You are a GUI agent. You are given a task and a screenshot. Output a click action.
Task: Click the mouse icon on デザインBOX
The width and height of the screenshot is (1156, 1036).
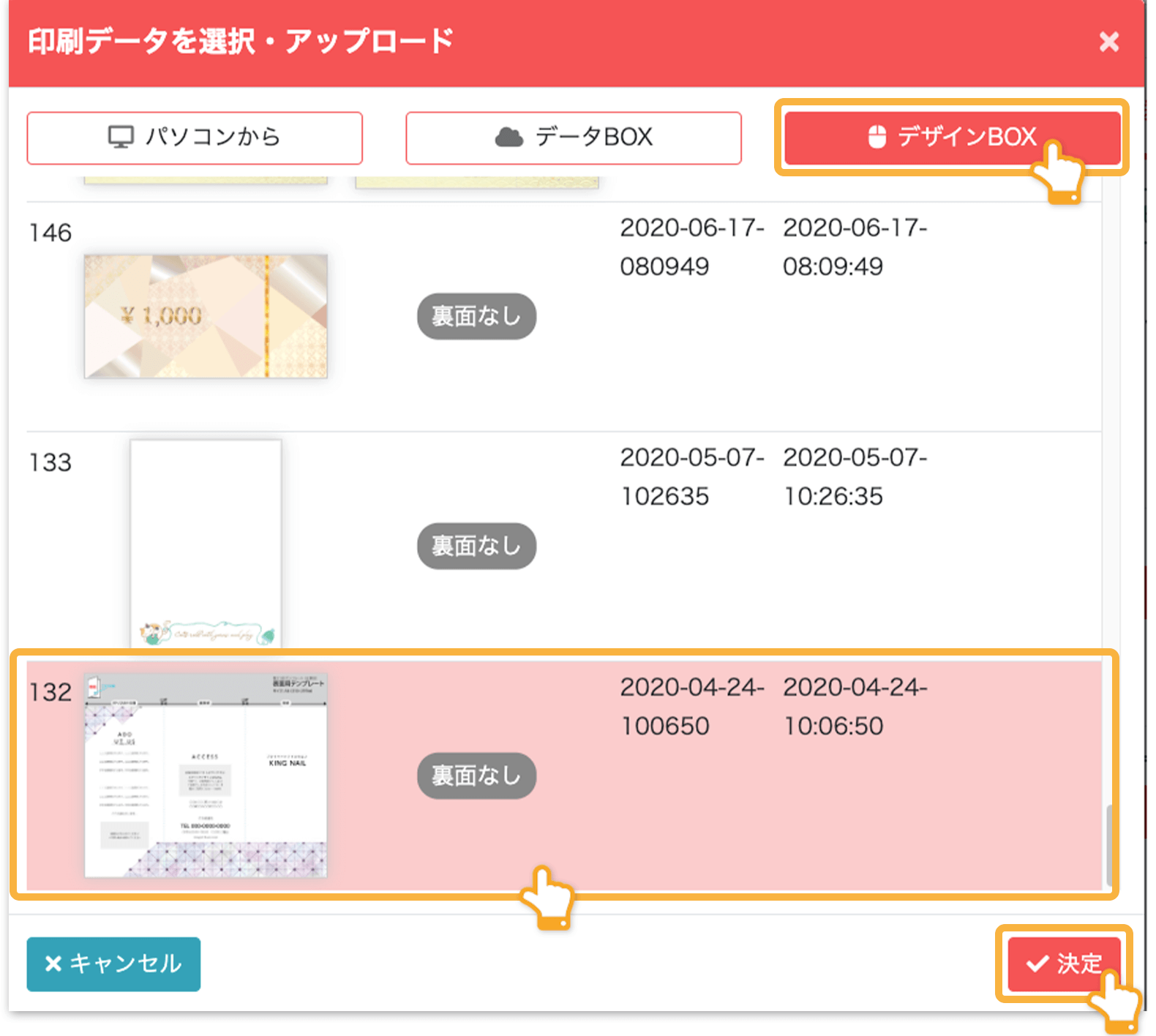tap(877, 137)
